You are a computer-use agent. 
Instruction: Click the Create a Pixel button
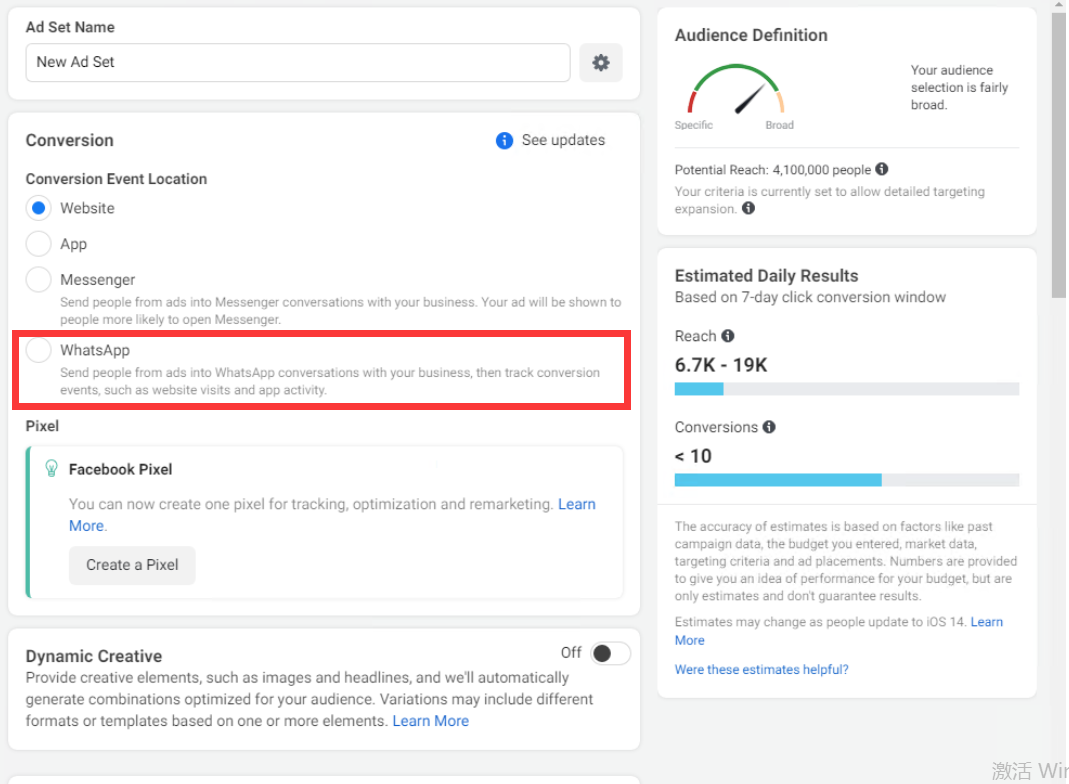coord(132,565)
